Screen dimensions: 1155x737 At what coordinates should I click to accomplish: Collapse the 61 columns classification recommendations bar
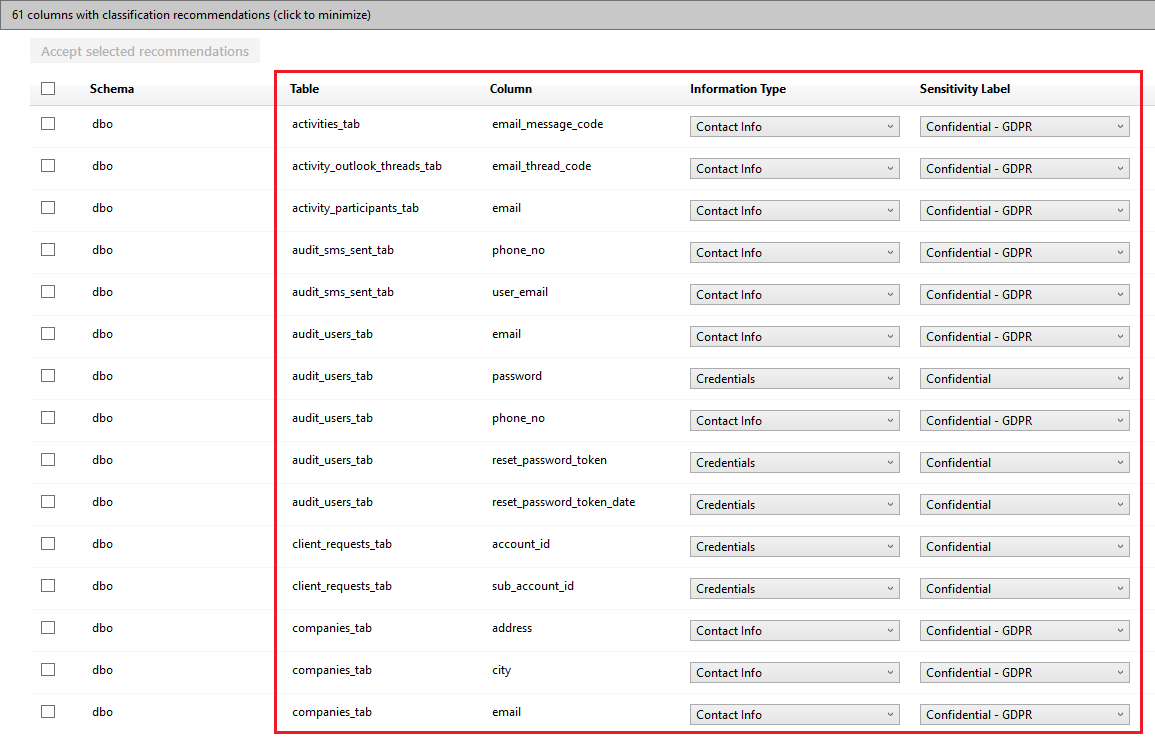tap(191, 15)
